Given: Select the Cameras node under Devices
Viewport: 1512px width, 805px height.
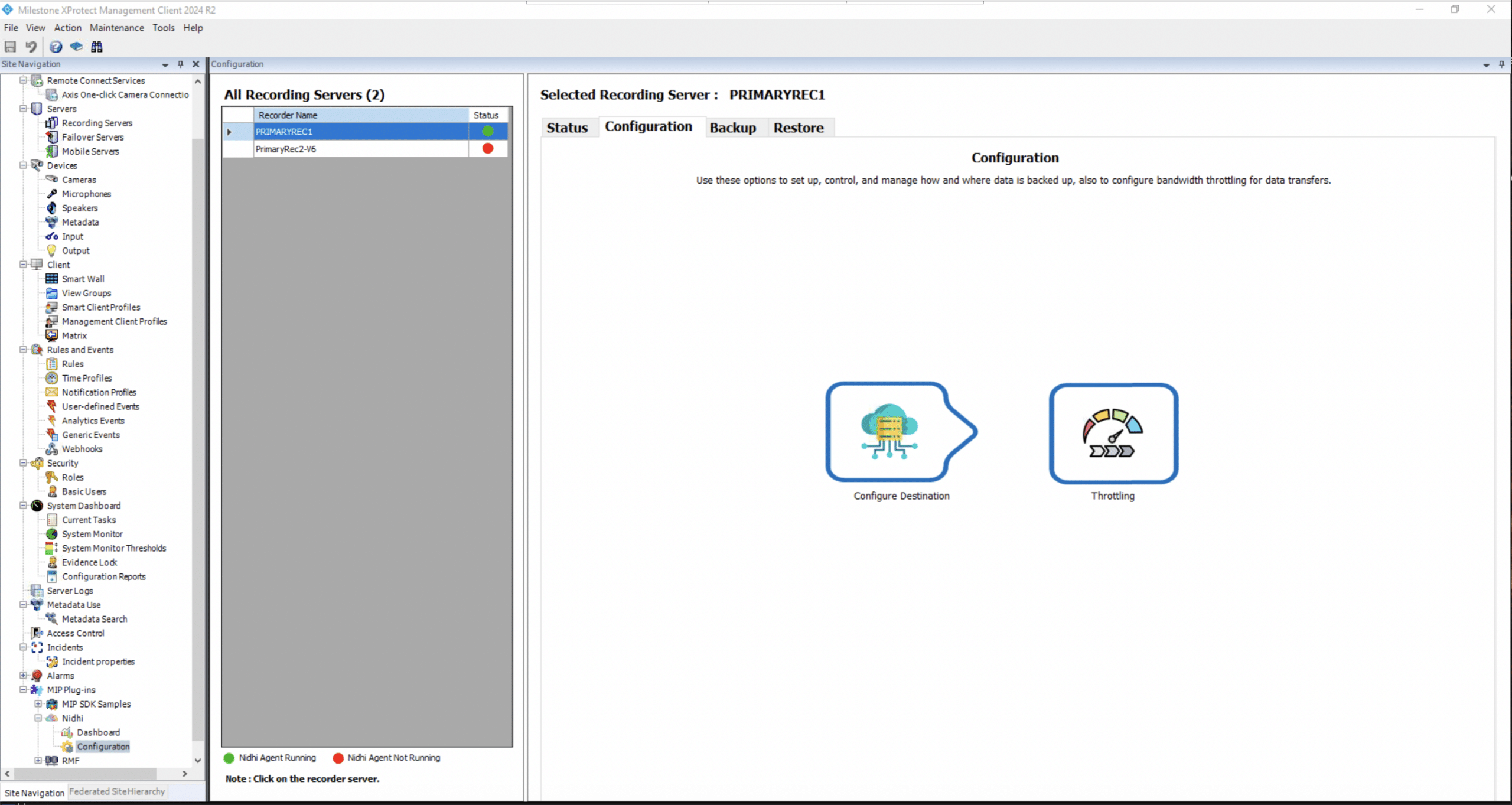Looking at the screenshot, I should pyautogui.click(x=79, y=180).
